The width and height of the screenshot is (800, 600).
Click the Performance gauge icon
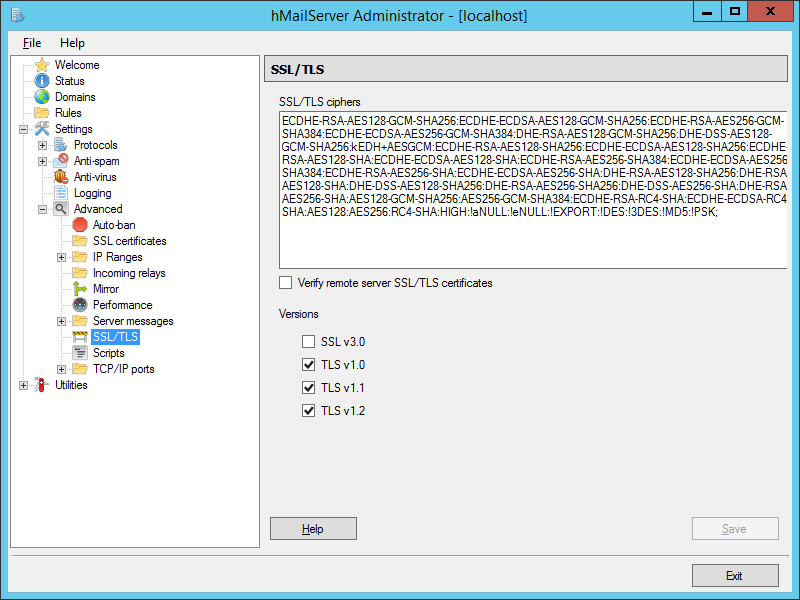(80, 305)
